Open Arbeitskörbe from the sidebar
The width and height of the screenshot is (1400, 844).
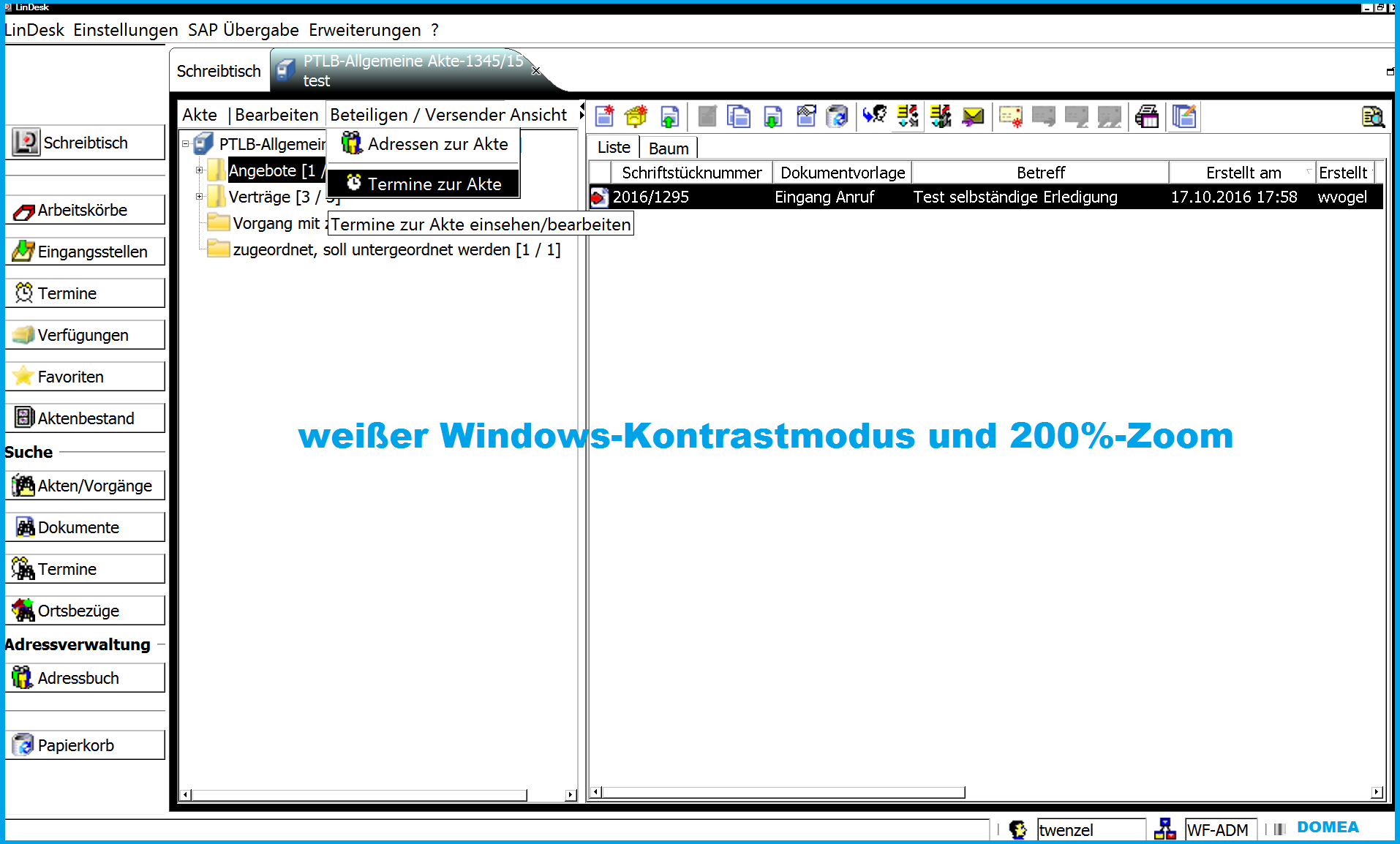click(85, 210)
